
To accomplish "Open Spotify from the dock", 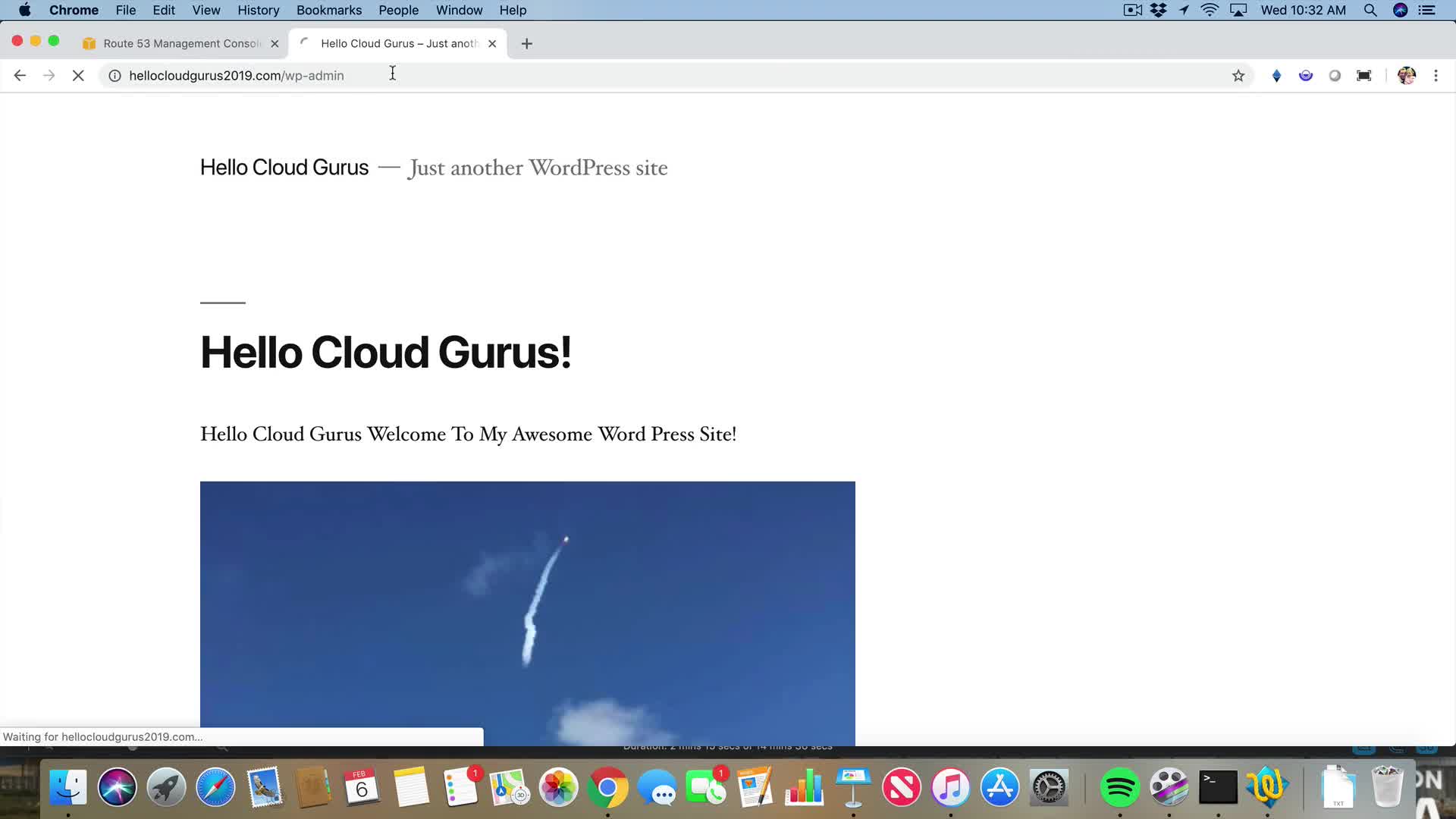I will pyautogui.click(x=1119, y=788).
